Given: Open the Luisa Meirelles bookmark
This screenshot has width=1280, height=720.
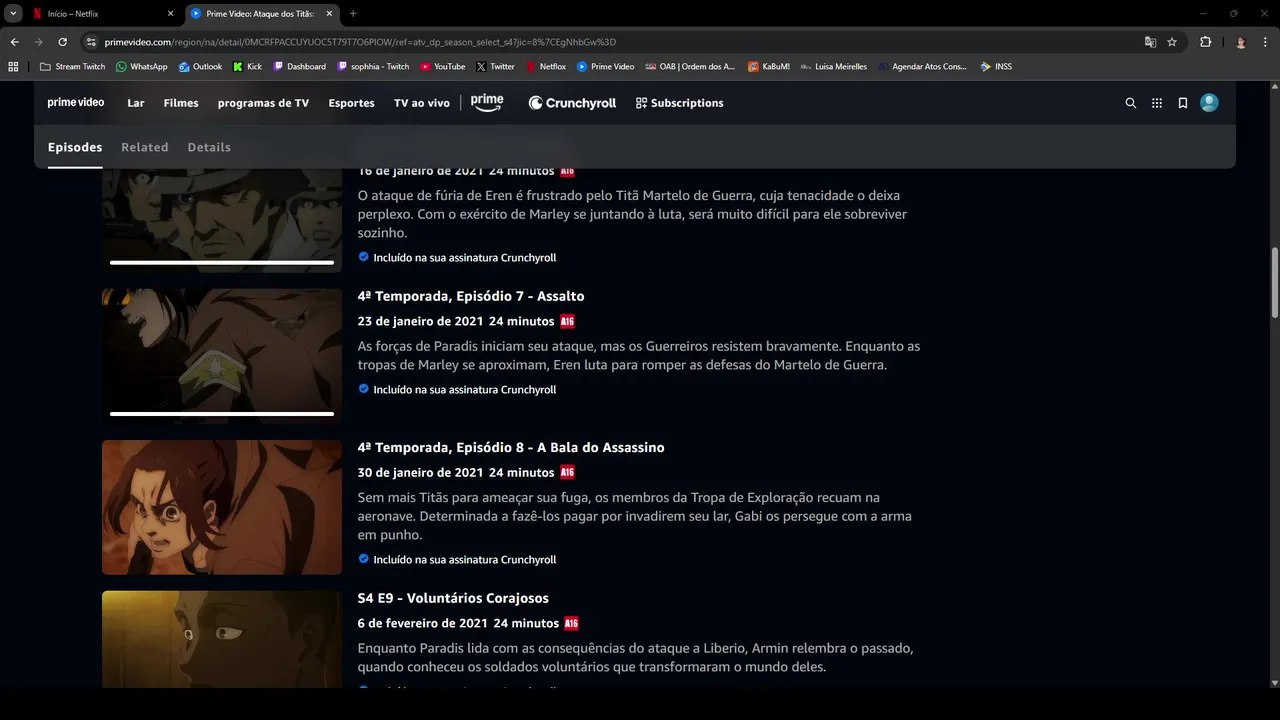Looking at the screenshot, I should pyautogui.click(x=833, y=67).
